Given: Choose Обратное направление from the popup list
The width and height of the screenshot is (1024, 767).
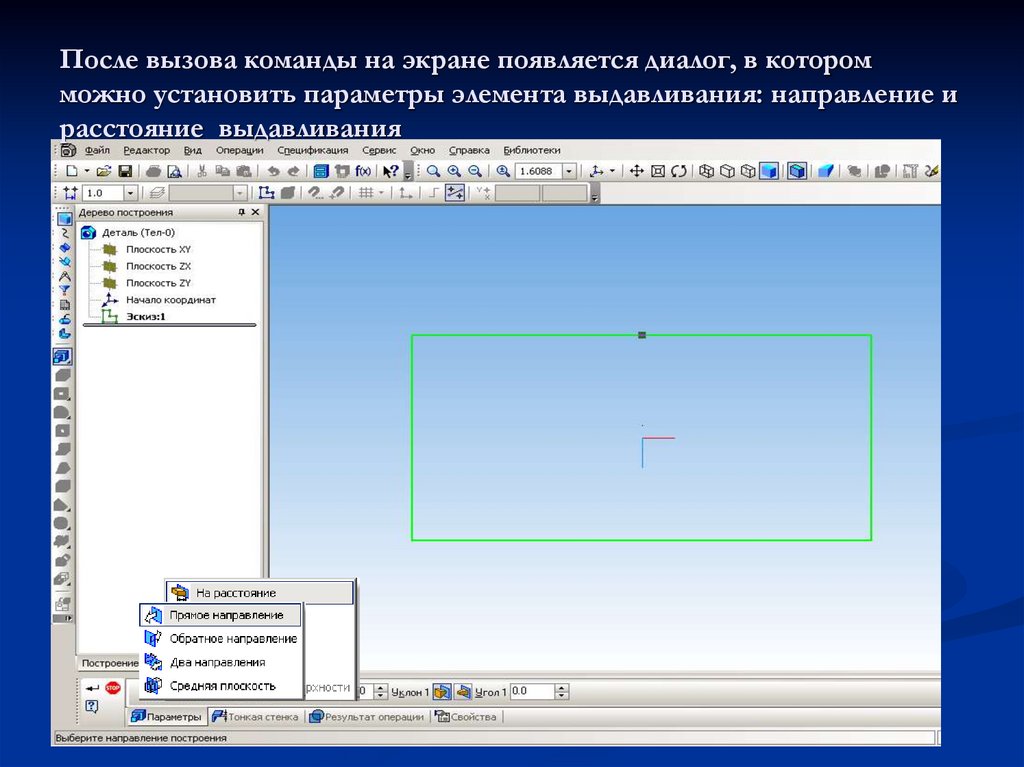Looking at the screenshot, I should (232, 638).
